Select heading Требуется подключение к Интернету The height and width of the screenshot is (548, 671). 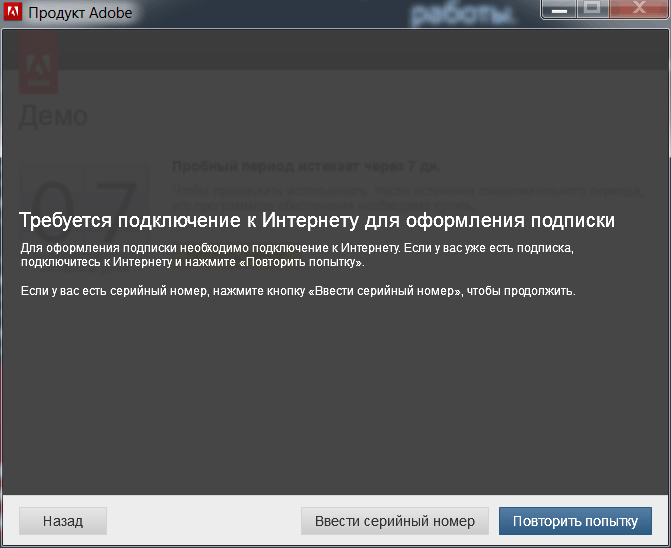(x=317, y=221)
